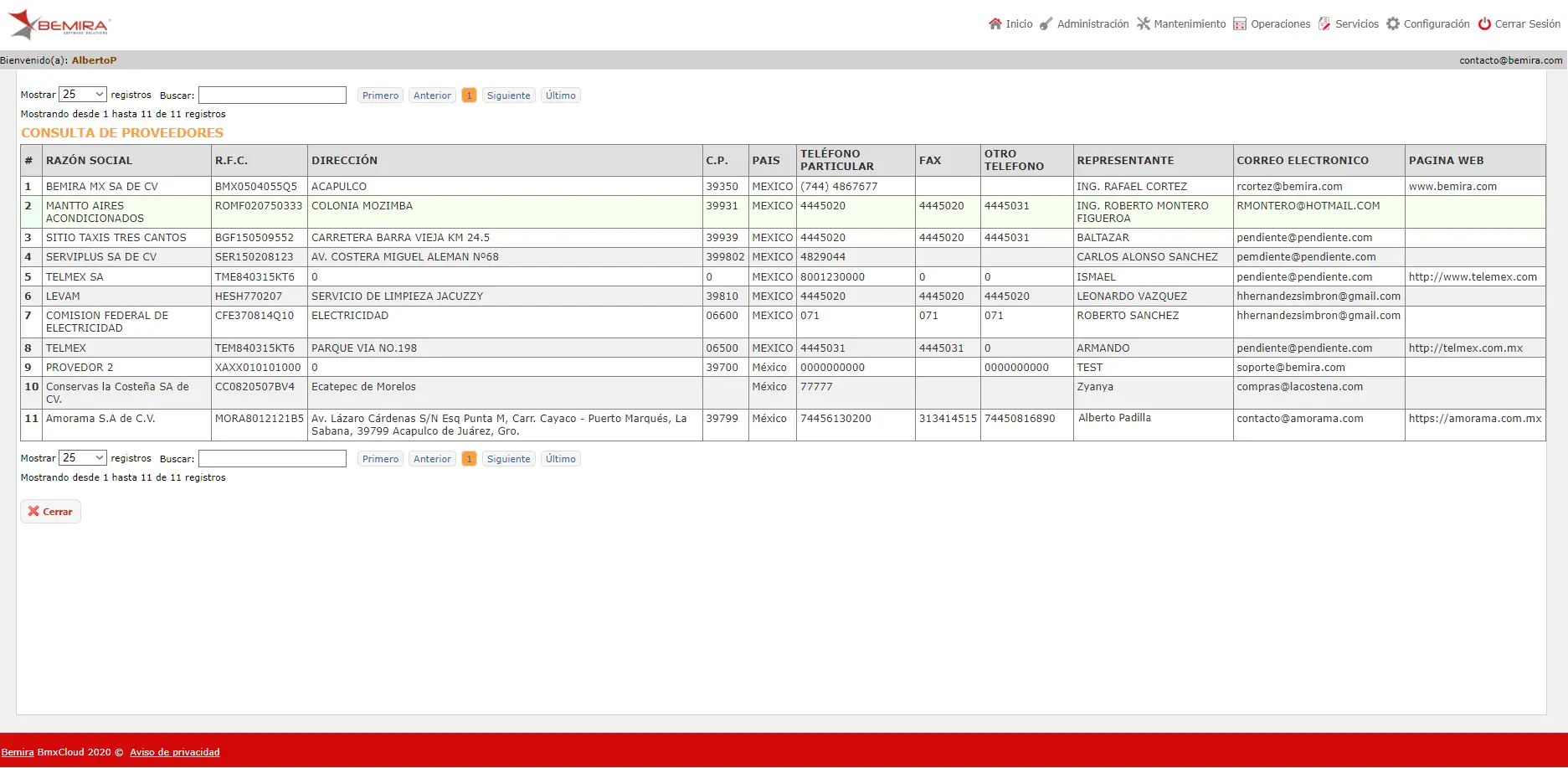This screenshot has width=1568, height=768.
Task: Sort by the TELÉFONO PARTICULAR column header
Action: click(856, 161)
